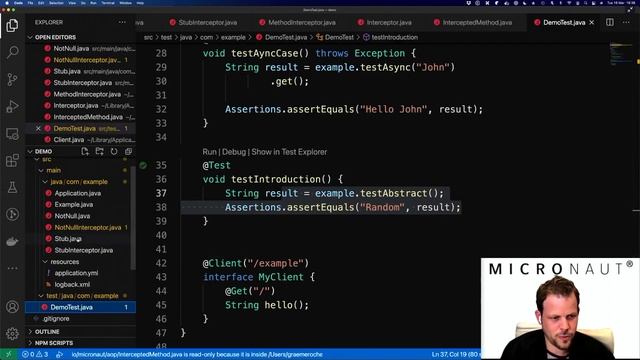Split the editor to the right
640x360 pixels.
[x=609, y=22]
